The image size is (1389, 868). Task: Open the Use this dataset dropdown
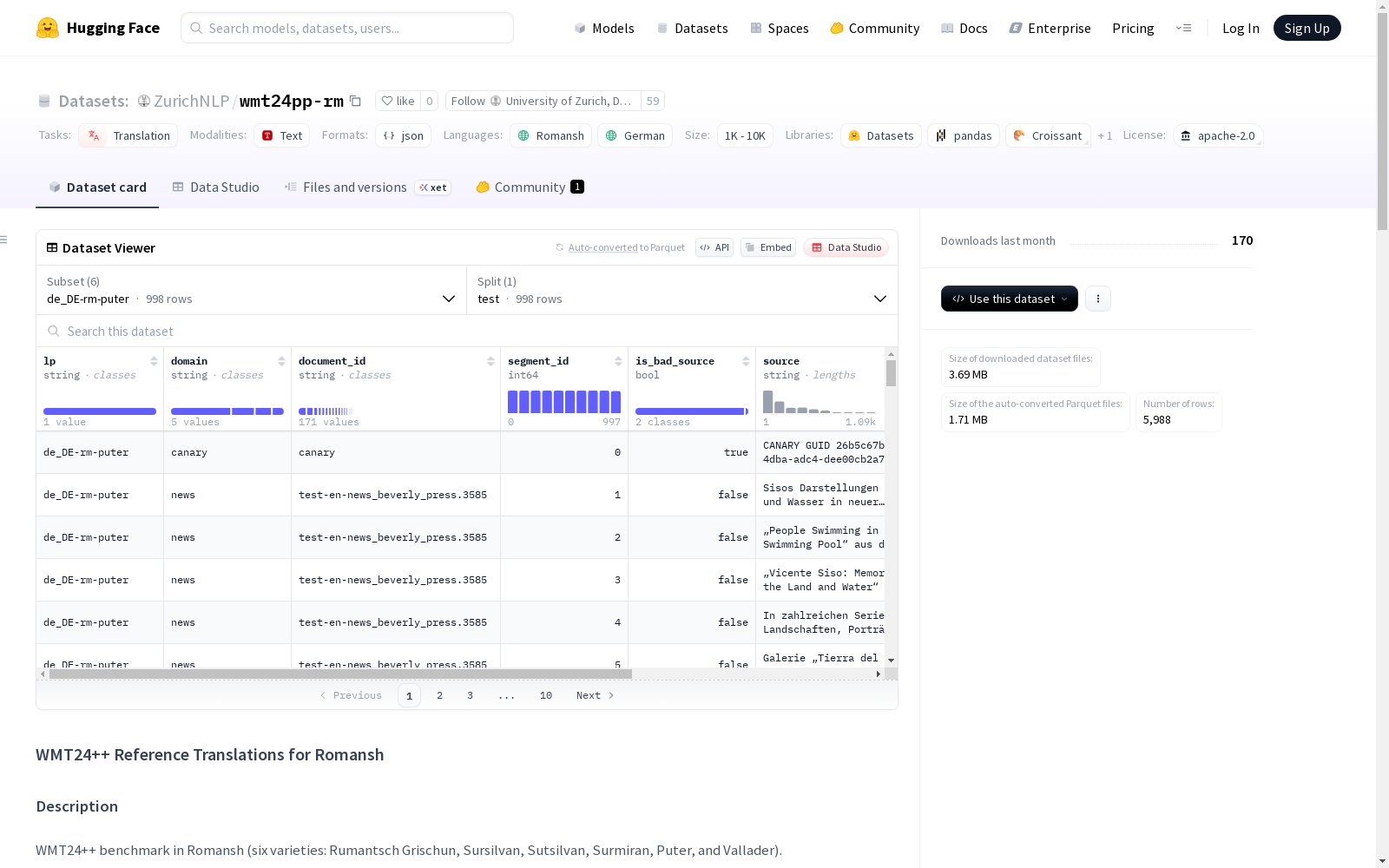(x=1010, y=299)
